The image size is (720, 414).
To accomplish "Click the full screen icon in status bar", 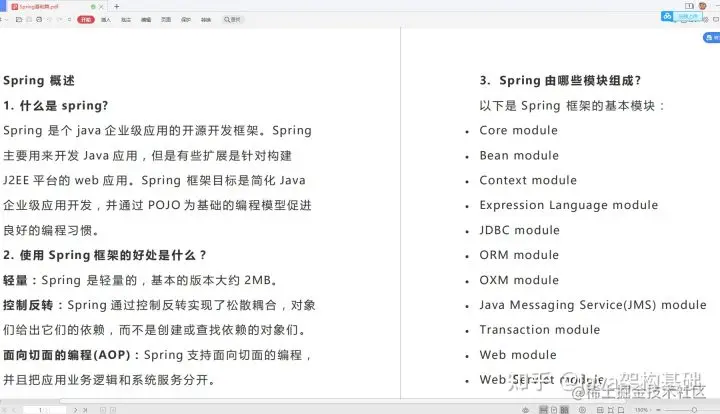I will point(621,410).
